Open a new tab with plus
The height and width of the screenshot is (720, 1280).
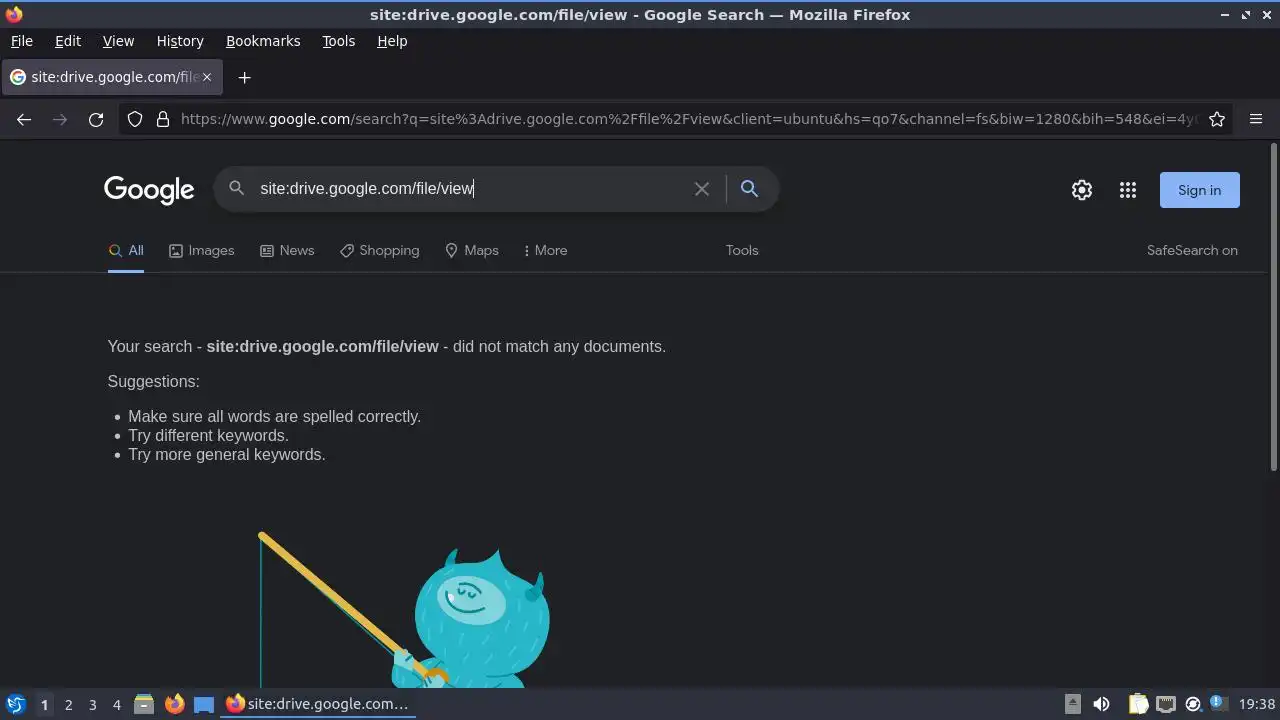click(244, 77)
